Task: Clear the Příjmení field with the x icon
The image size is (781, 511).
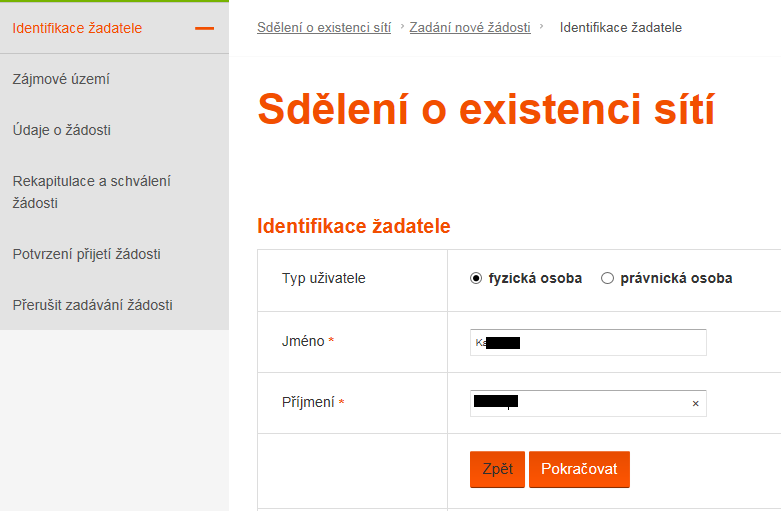Action: point(695,404)
